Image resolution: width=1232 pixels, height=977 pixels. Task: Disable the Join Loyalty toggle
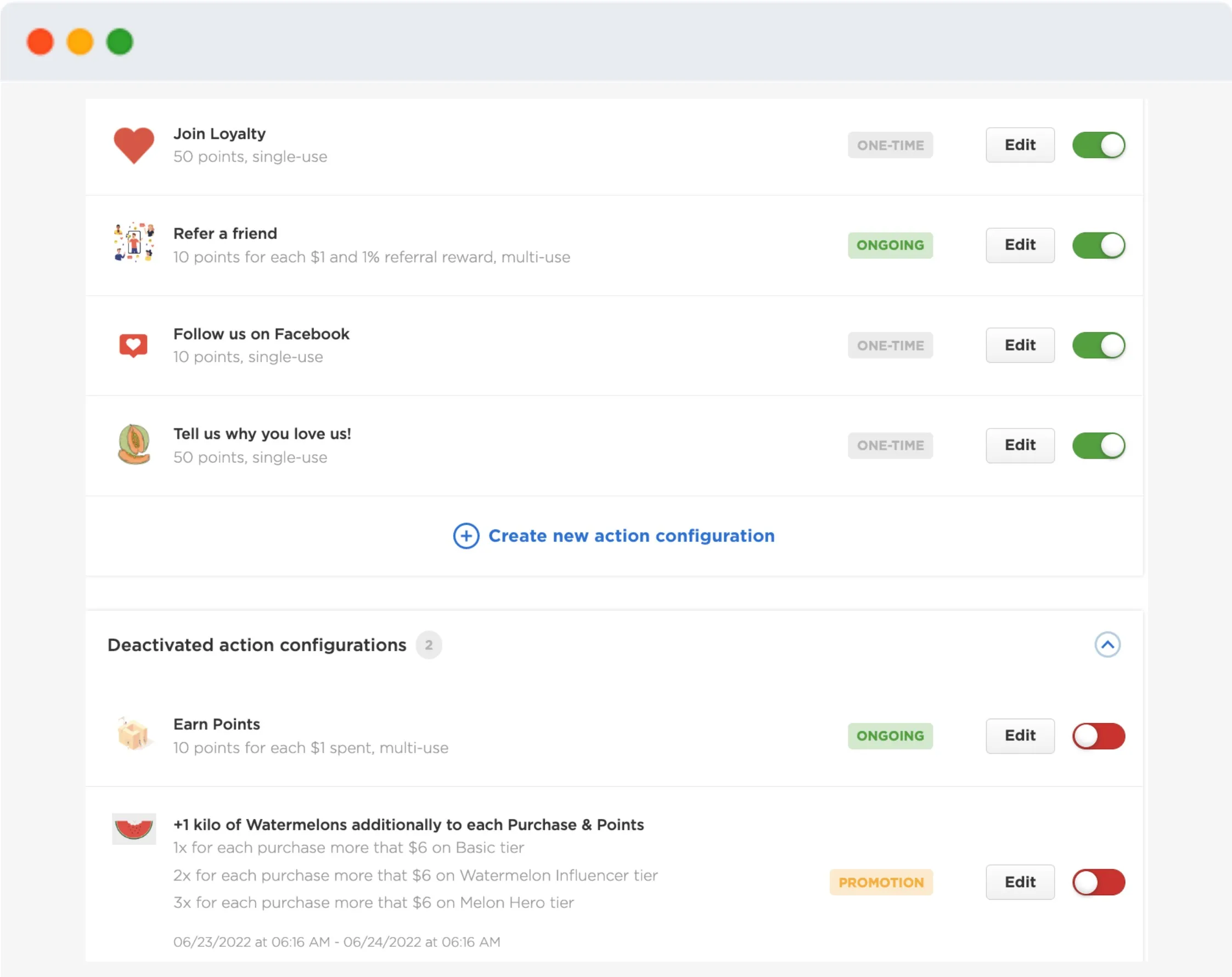pyautogui.click(x=1098, y=145)
